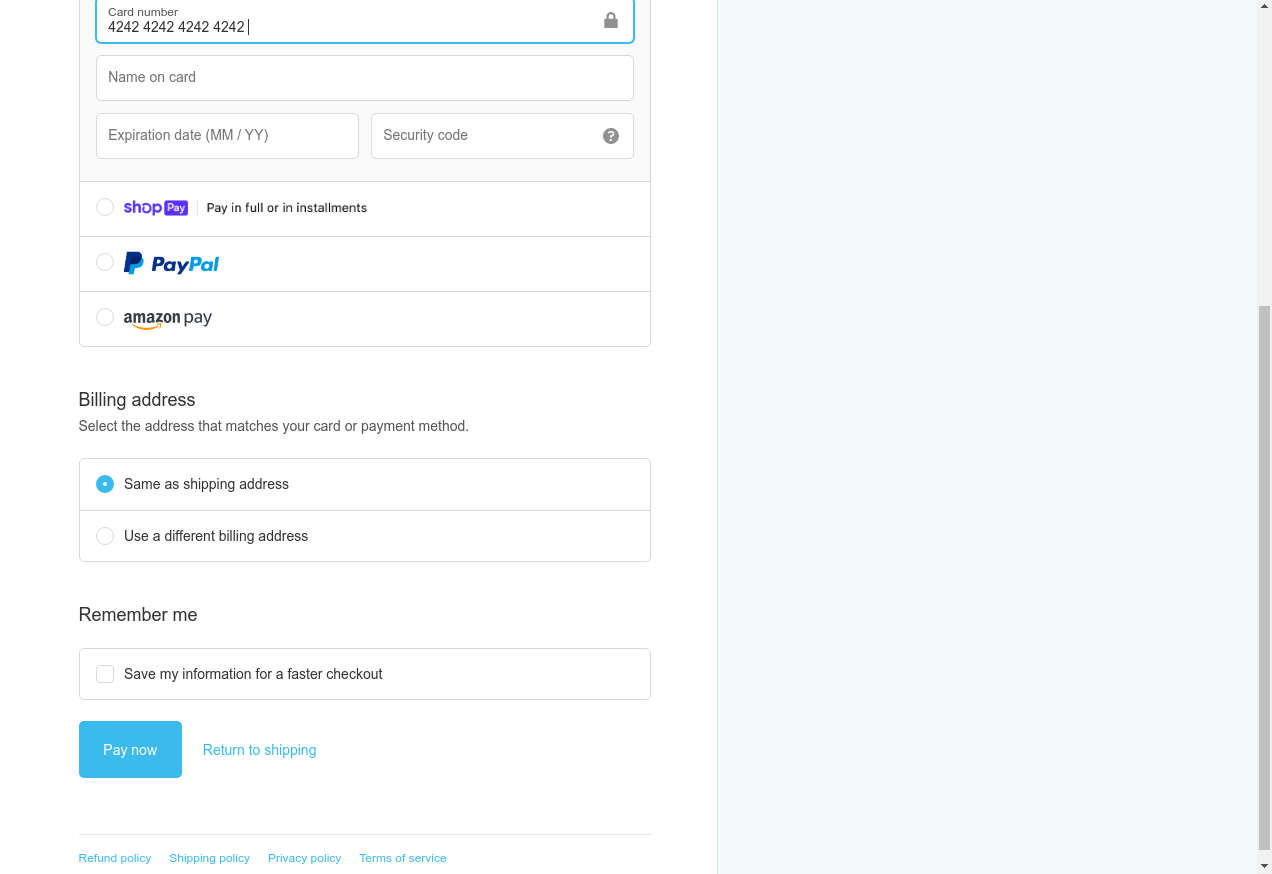Click the Amazon Pay logo
The image size is (1272, 874).
(167, 318)
